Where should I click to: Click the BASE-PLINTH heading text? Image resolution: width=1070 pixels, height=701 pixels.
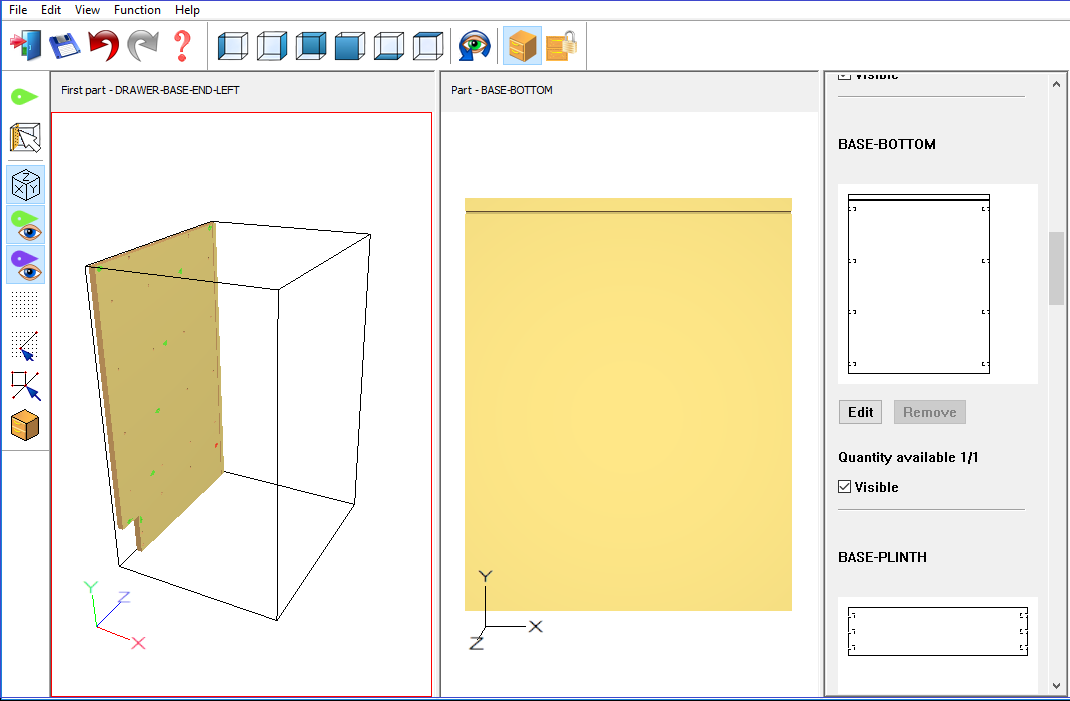pos(882,557)
